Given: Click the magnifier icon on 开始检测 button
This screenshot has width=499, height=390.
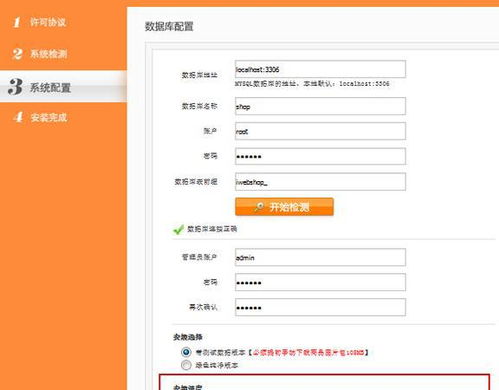Looking at the screenshot, I should [259, 207].
